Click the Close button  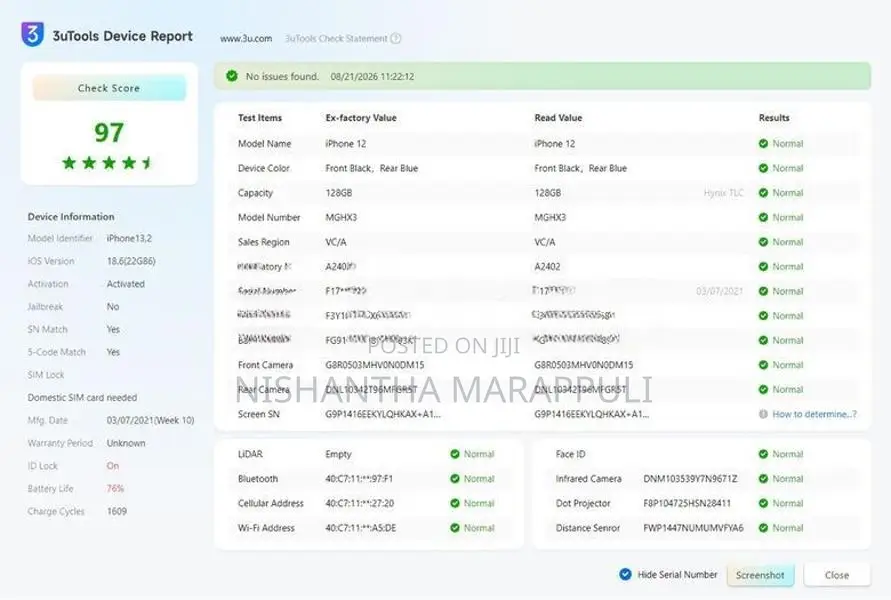tap(837, 575)
